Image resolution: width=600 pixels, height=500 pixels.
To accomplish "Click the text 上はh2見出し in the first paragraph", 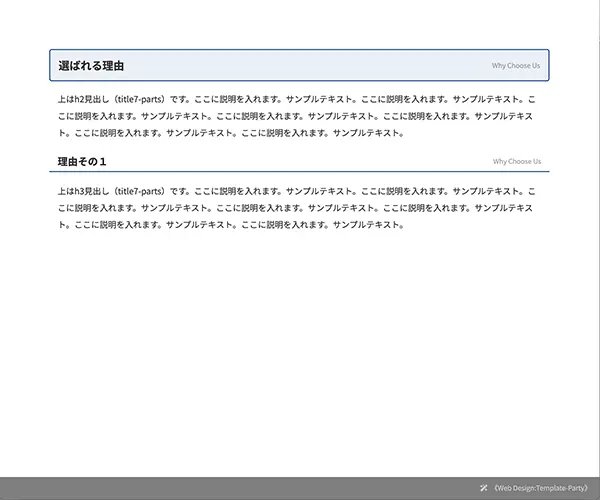I will (84, 100).
